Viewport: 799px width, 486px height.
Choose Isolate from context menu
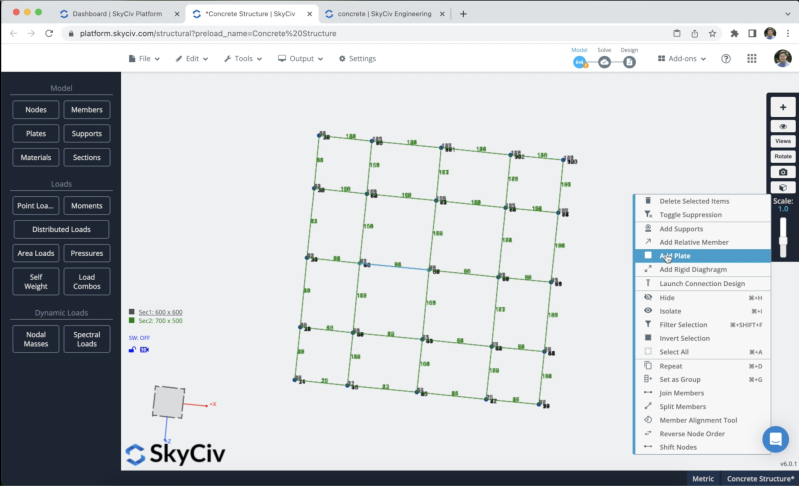(703, 311)
